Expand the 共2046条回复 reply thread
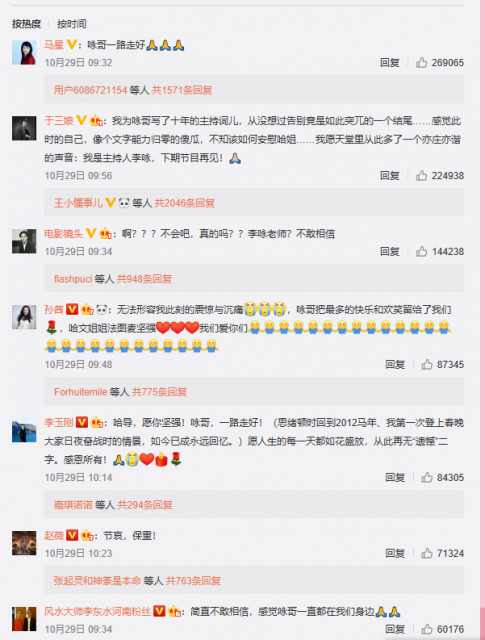The height and width of the screenshot is (640, 485). coord(185,203)
